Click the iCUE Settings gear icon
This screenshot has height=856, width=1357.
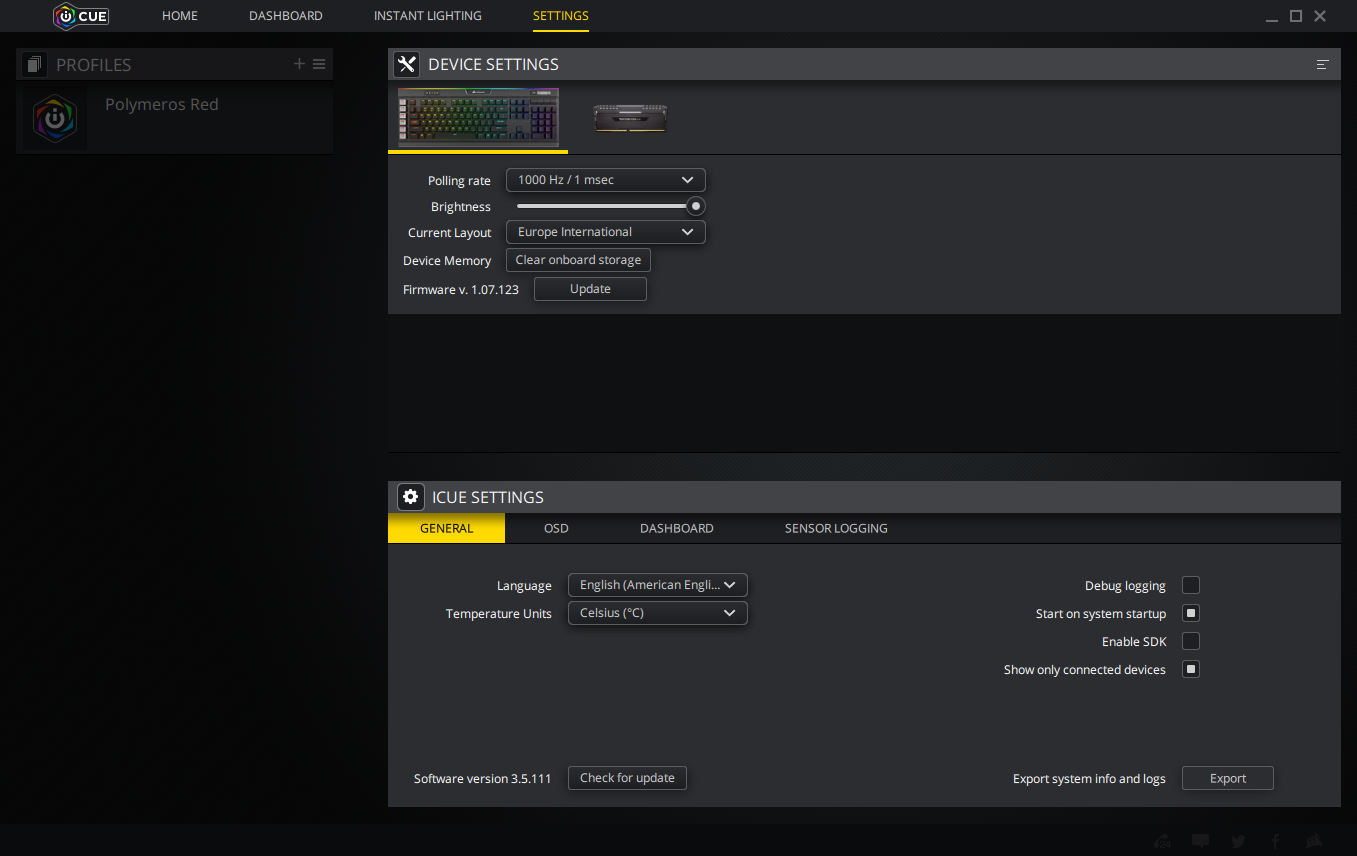pyautogui.click(x=410, y=497)
